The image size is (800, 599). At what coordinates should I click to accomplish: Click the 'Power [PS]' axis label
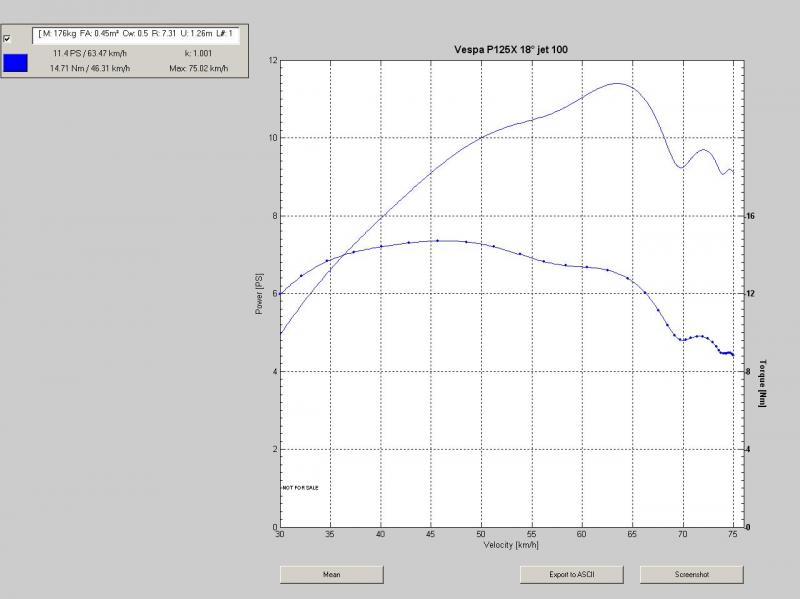tap(259, 294)
